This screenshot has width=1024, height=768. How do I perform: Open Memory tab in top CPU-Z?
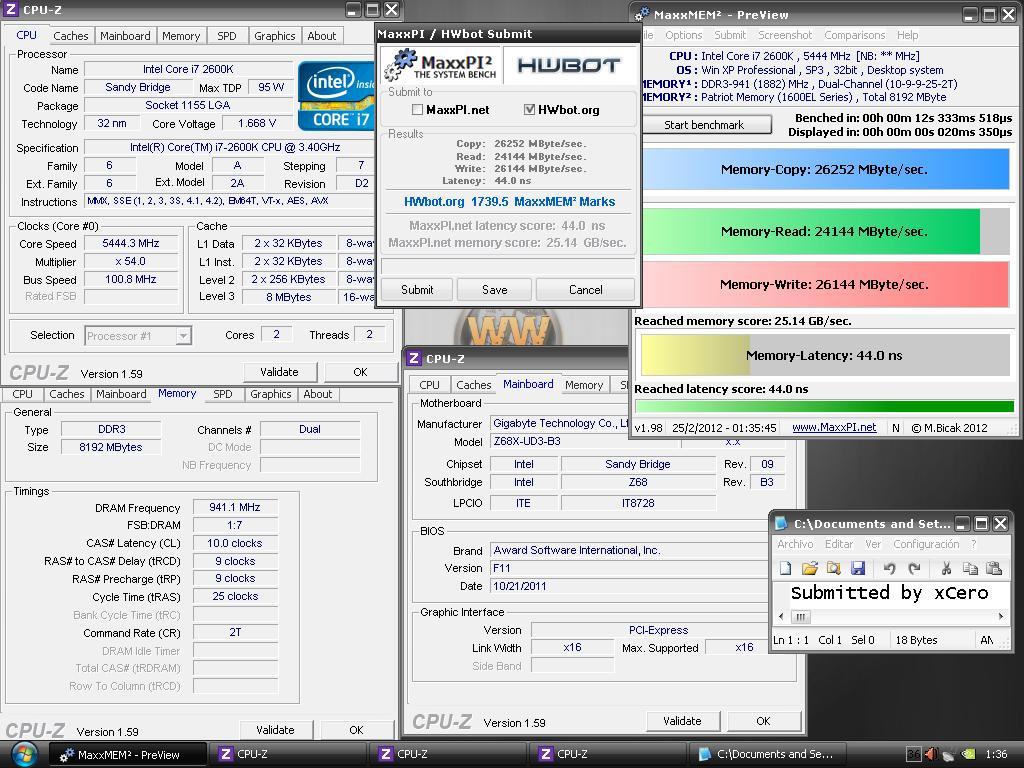point(181,36)
